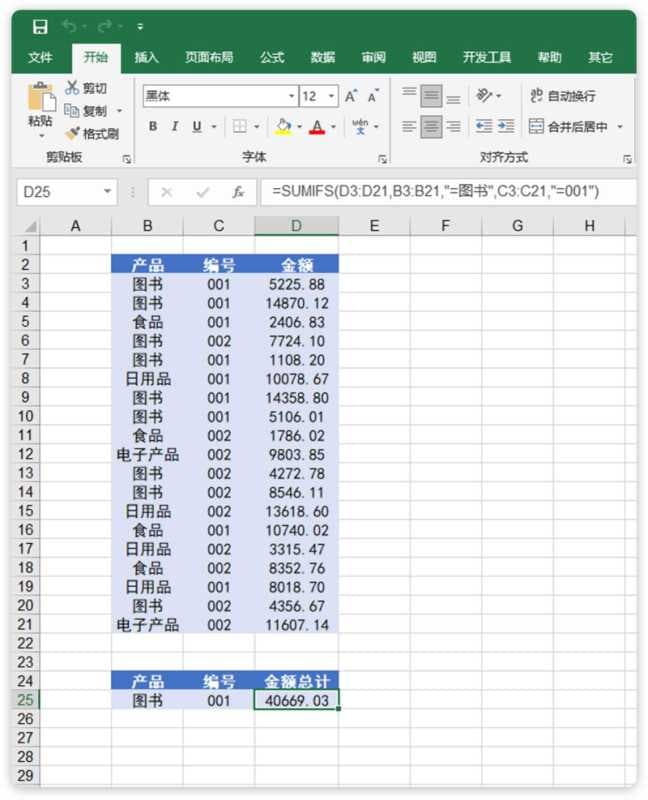Open the 对齐方式 dialog launcher
648x800 pixels.
pos(627,160)
